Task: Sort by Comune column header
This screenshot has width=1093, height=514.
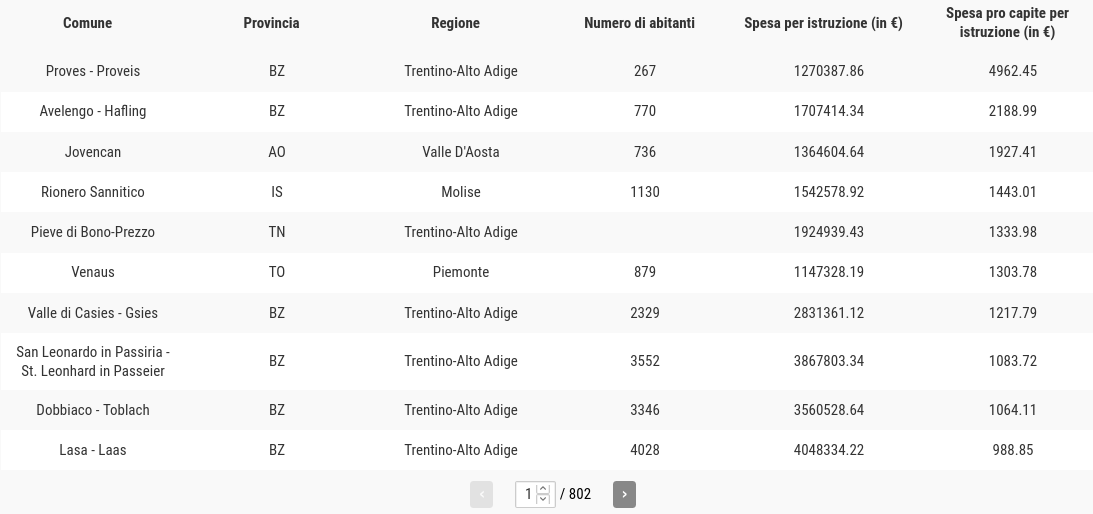Action: point(87,23)
